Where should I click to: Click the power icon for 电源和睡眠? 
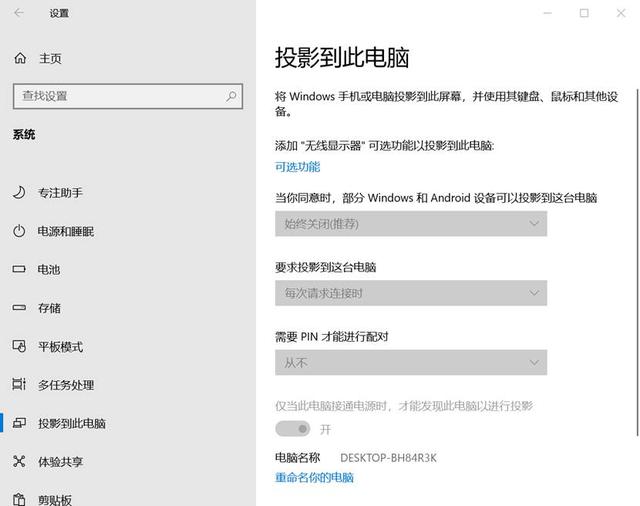coord(19,231)
